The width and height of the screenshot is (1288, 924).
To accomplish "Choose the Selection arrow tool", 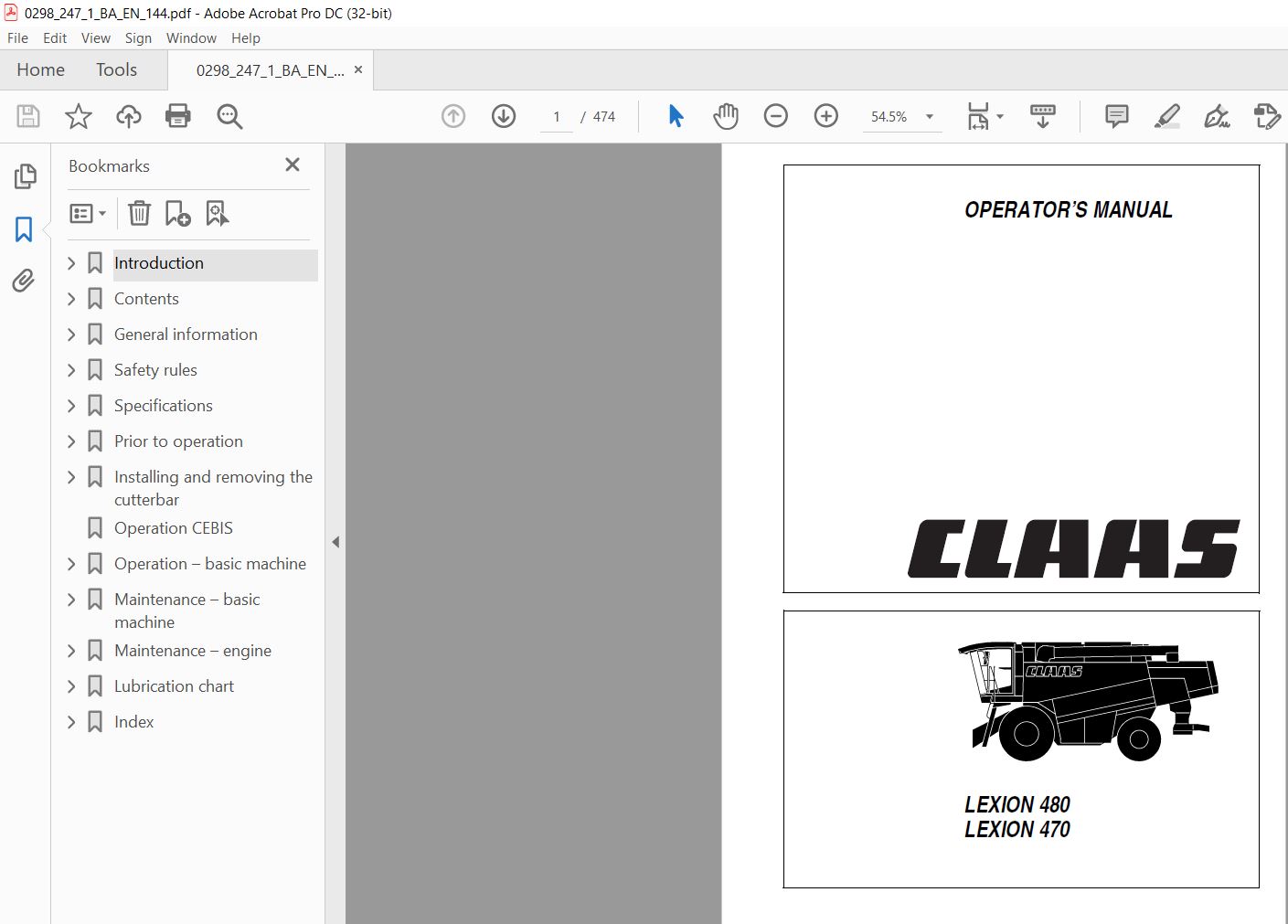I will coord(676,116).
